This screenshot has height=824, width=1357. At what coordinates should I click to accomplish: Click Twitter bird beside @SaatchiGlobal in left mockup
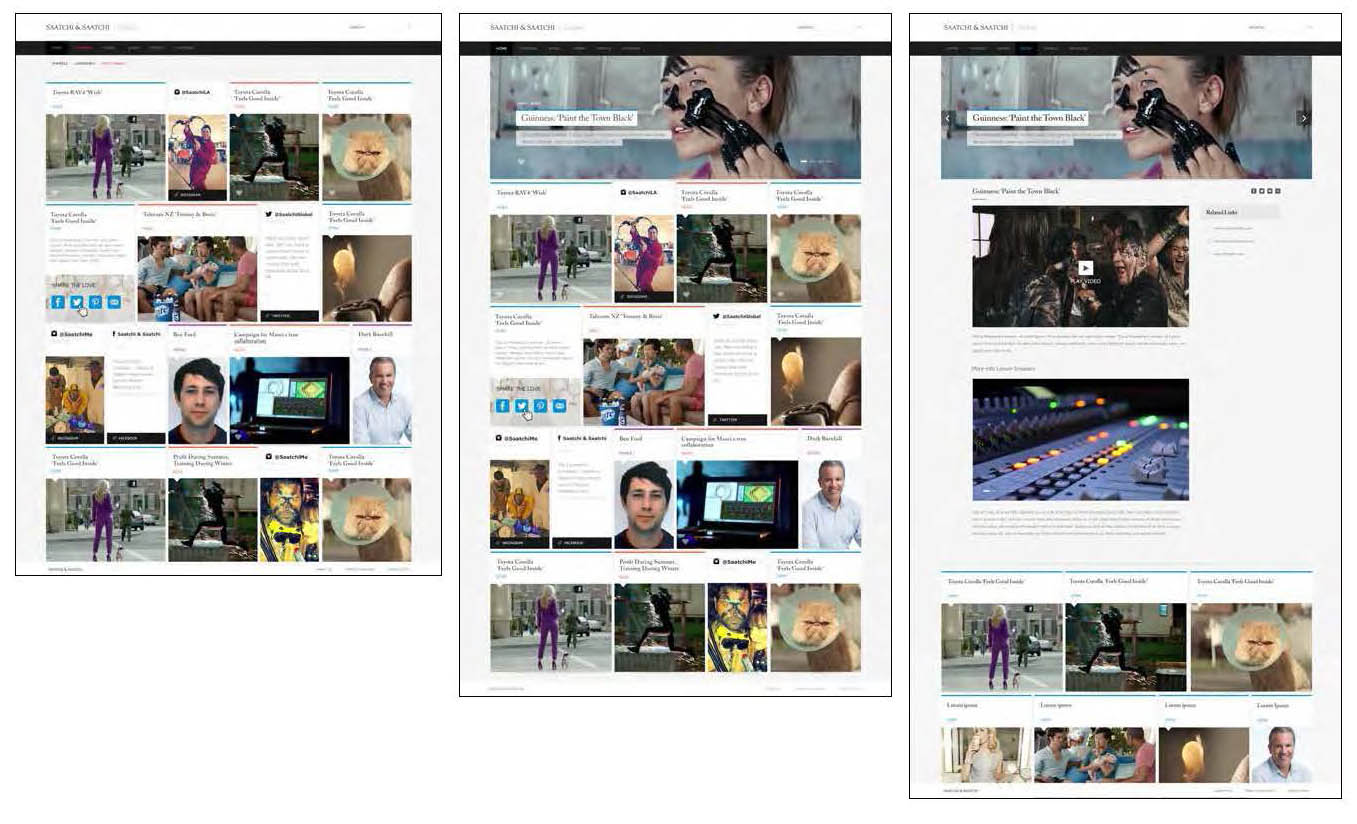coord(269,214)
